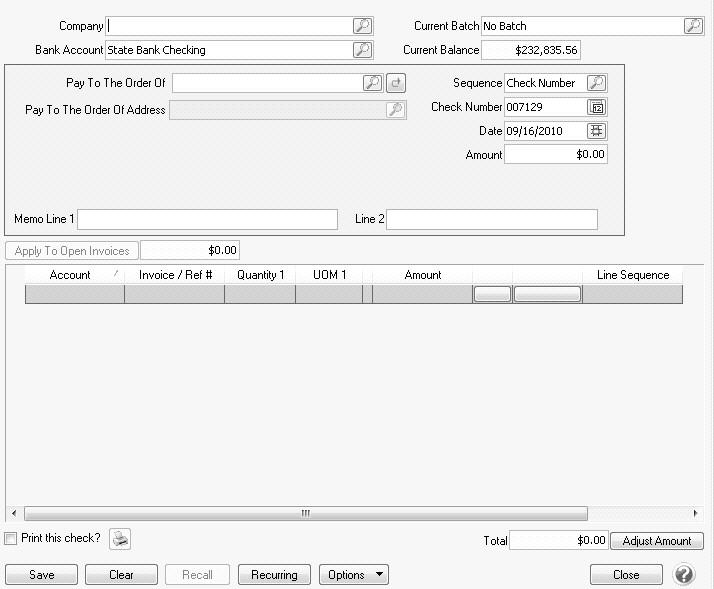Select the Amount input field
The image size is (714, 589).
(x=556, y=155)
